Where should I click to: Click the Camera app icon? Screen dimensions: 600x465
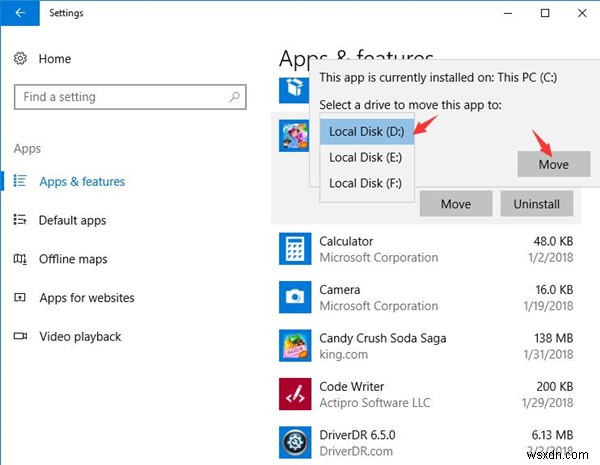click(x=295, y=297)
